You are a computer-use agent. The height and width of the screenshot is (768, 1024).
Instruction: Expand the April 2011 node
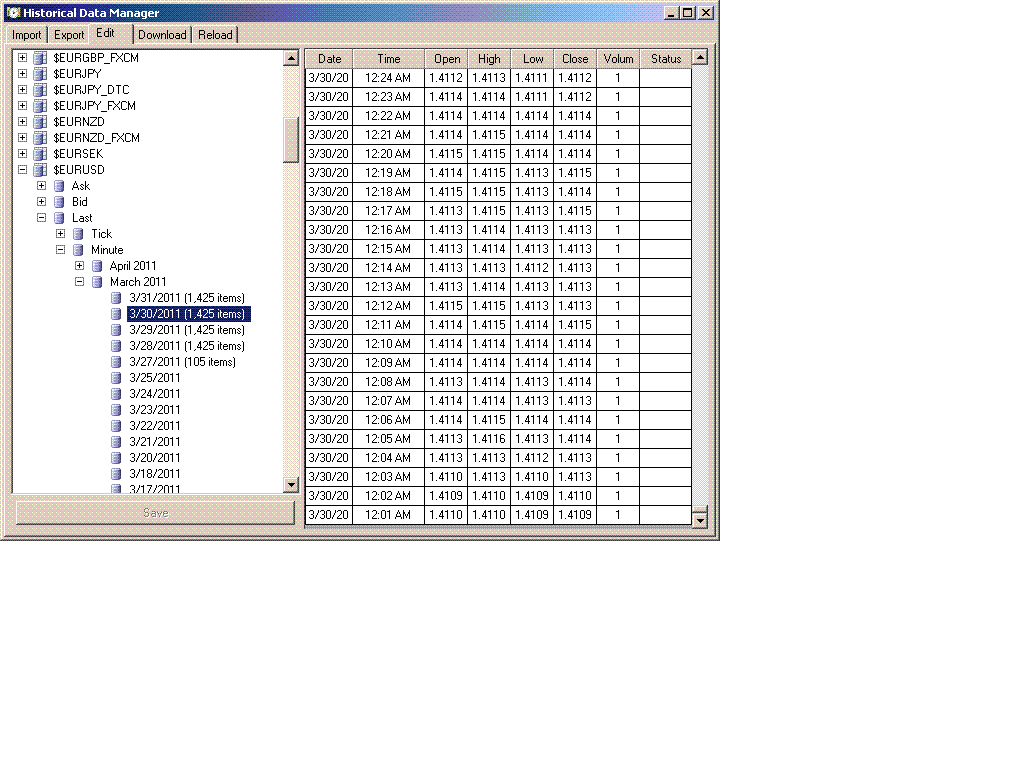[79, 266]
